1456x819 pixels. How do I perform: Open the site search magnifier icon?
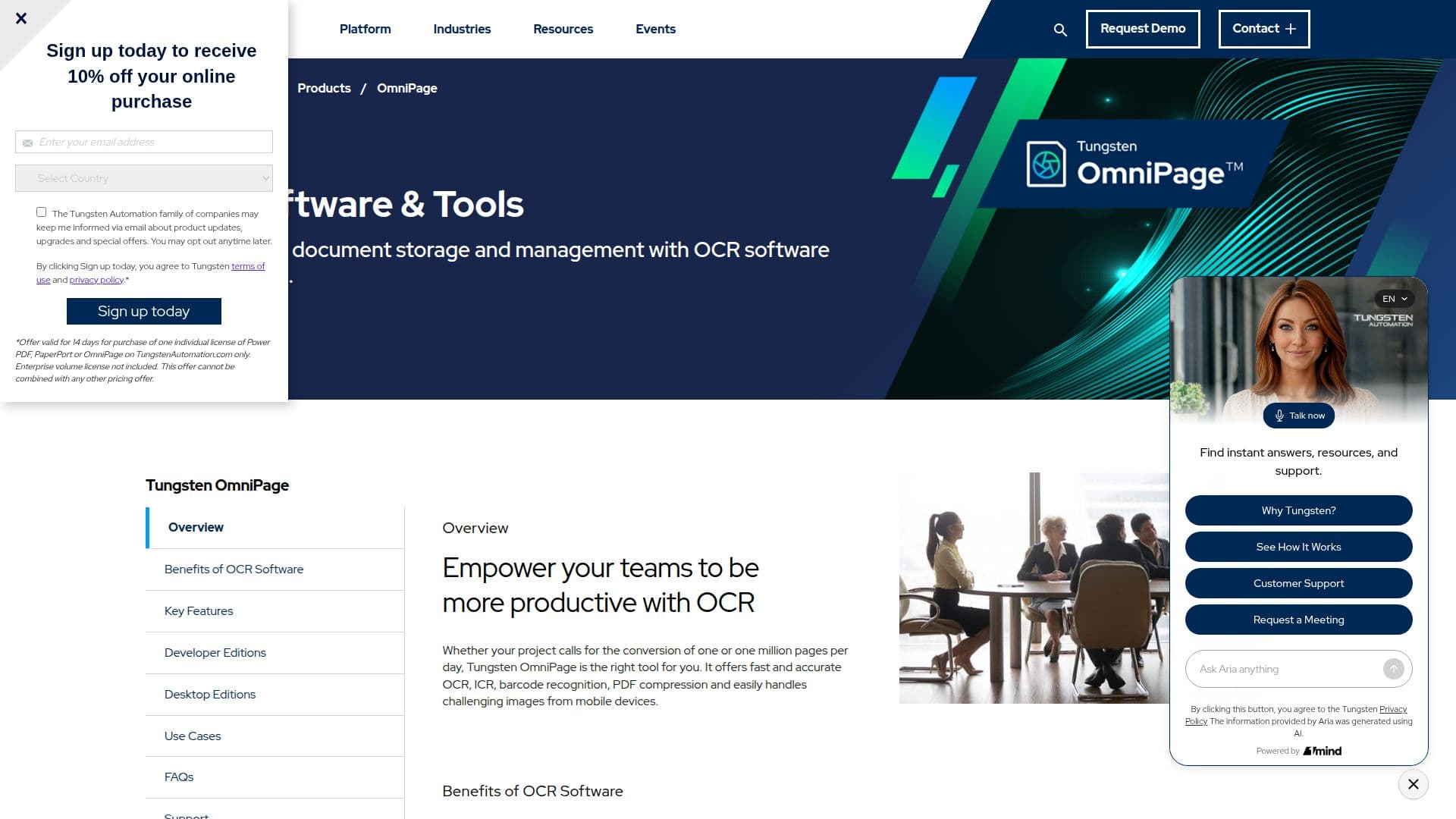(x=1060, y=30)
